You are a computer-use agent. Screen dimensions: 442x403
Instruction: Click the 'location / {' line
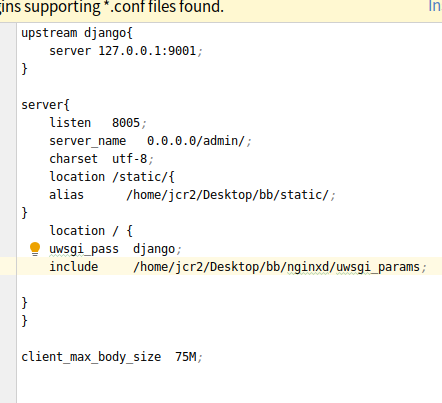(x=91, y=231)
